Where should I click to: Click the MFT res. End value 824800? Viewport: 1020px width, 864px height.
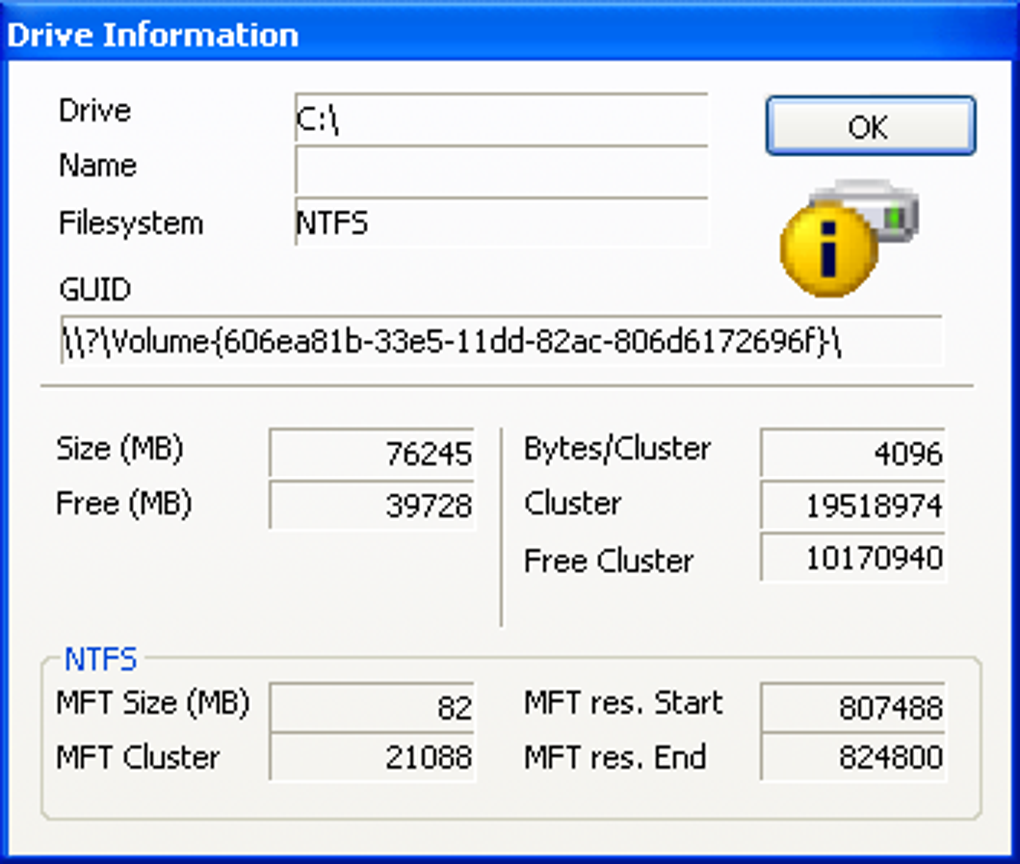click(853, 757)
